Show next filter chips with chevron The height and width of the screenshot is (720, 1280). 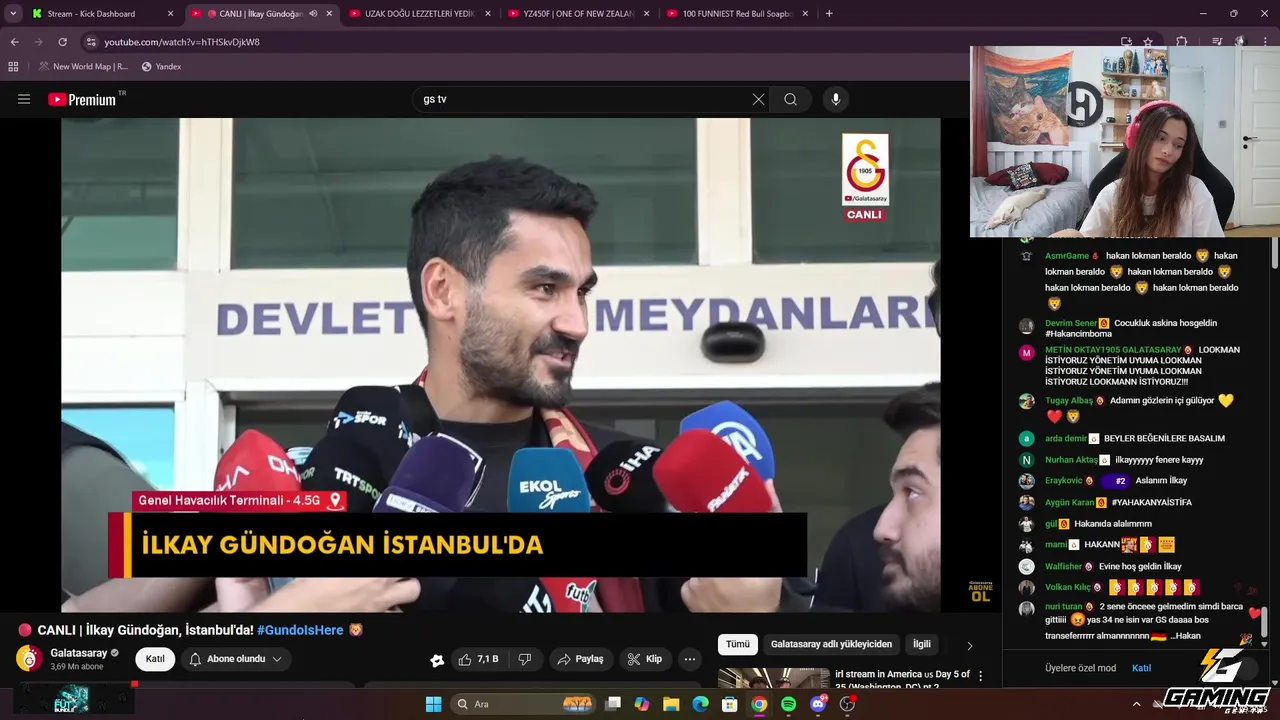969,645
